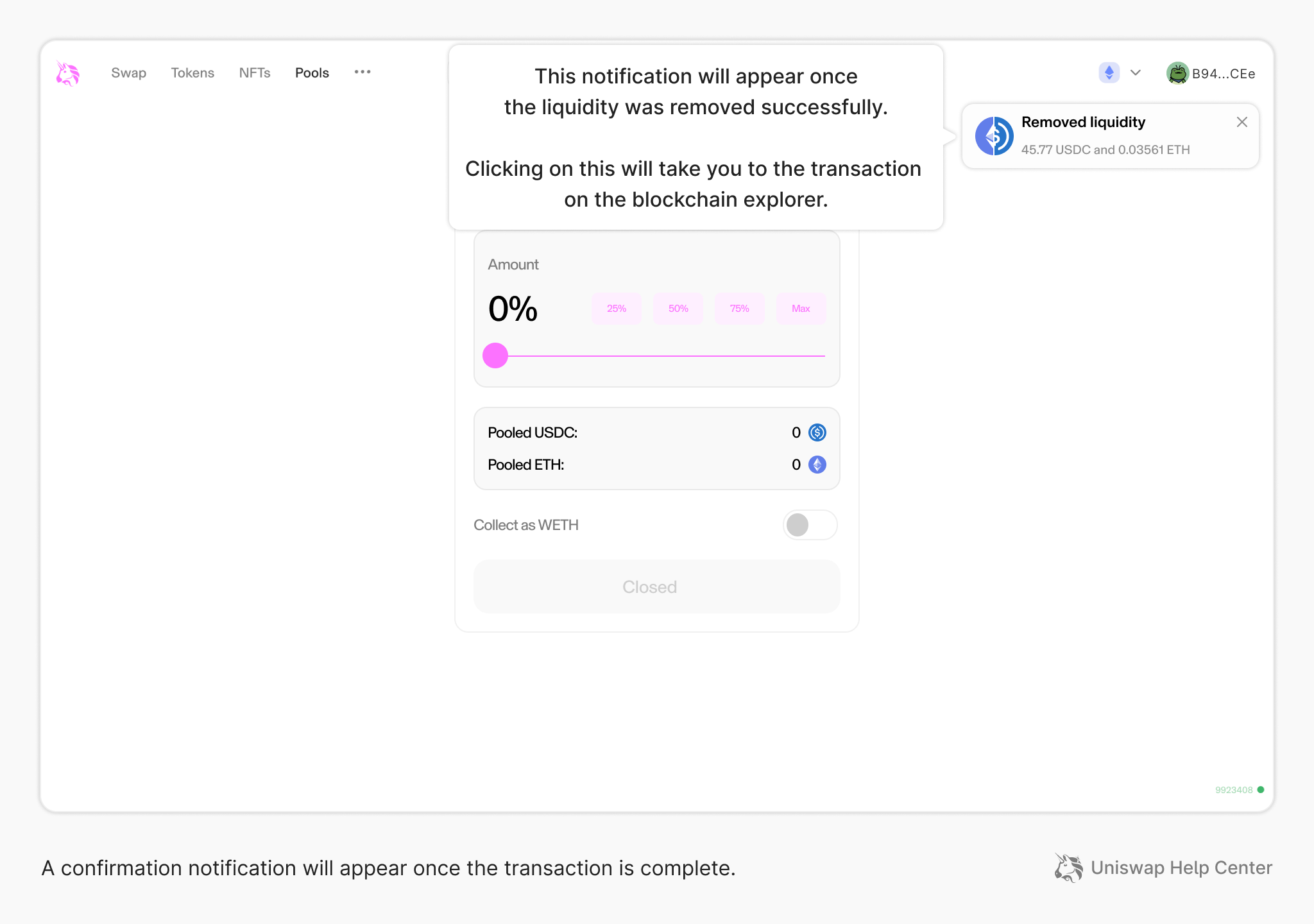Enable the Collect as WETH toggle

tap(810, 525)
